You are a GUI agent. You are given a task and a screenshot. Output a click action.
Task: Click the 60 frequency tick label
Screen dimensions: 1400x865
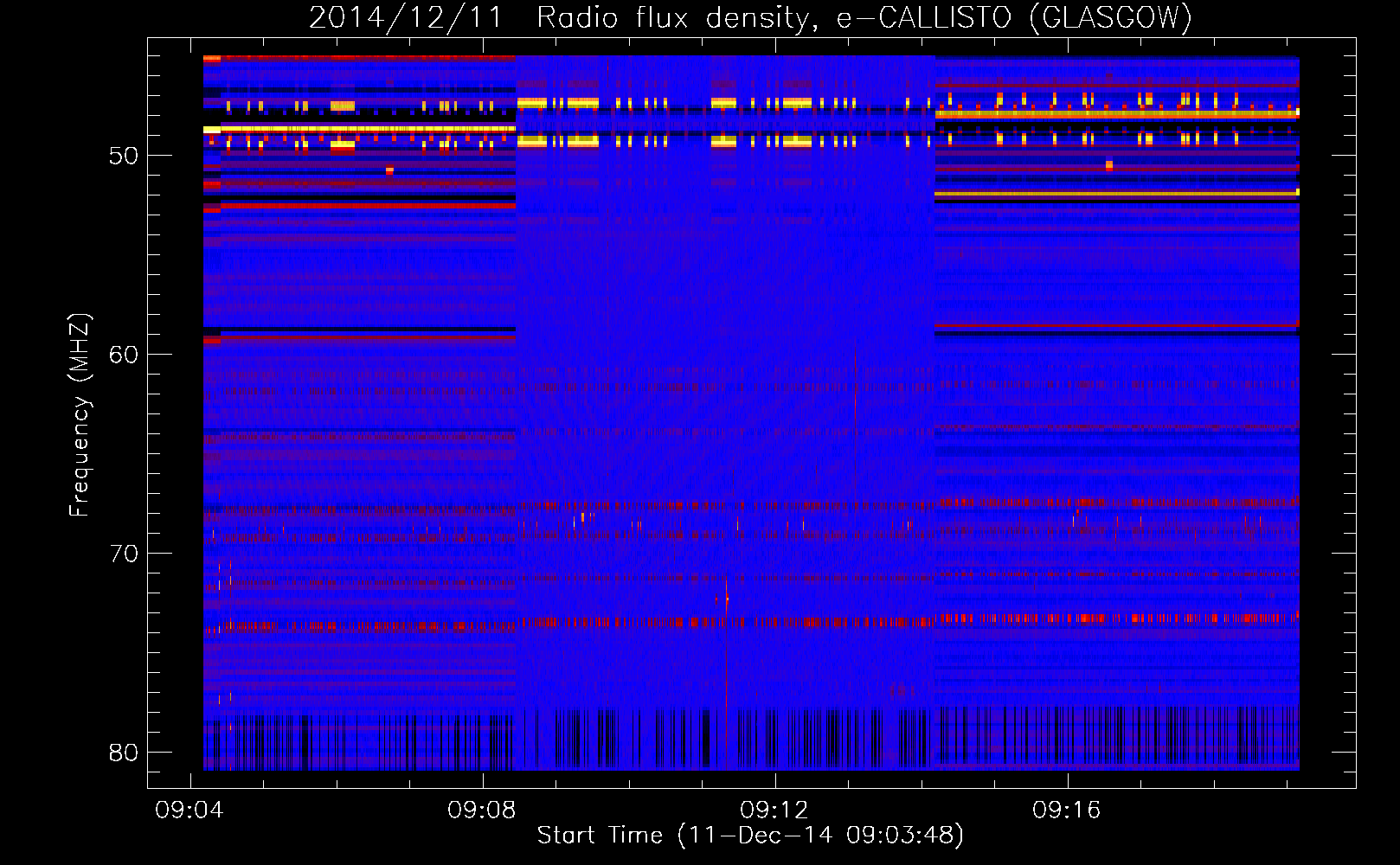click(124, 356)
